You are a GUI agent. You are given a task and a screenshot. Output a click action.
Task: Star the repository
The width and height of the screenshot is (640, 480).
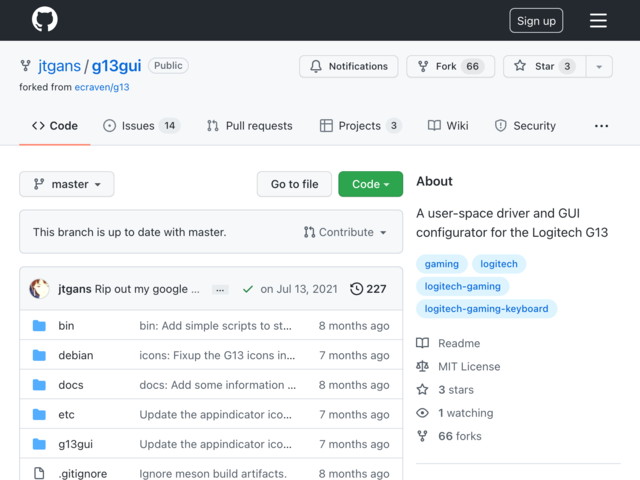pos(544,66)
